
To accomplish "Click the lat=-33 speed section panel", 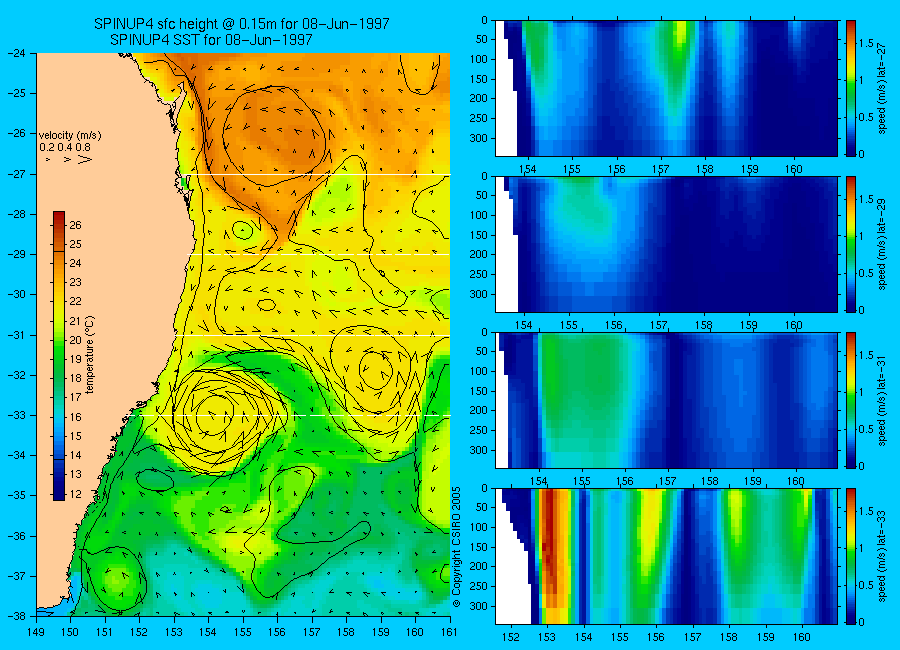I will point(666,556).
